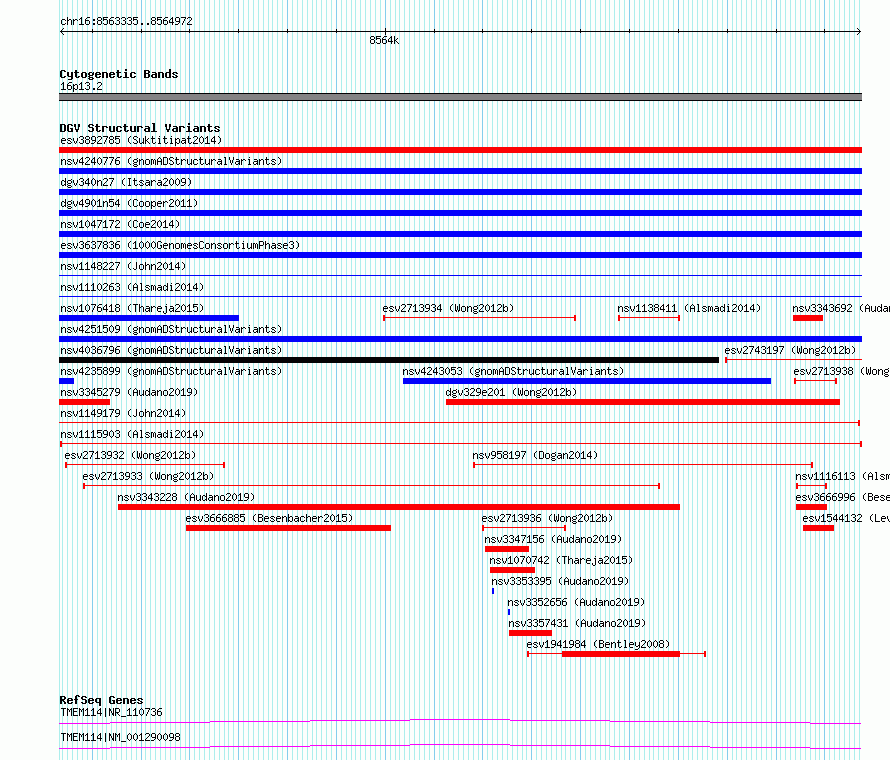This screenshot has width=890, height=760.
Task: Click the RefSeq Genes track title
Action: (x=101, y=700)
